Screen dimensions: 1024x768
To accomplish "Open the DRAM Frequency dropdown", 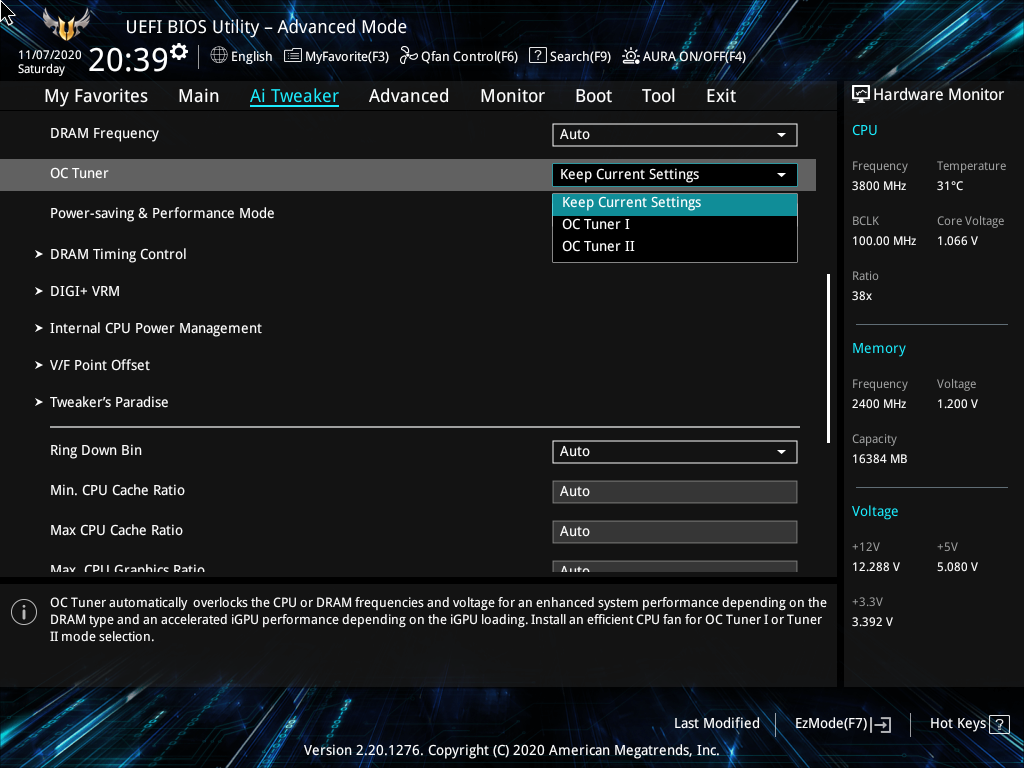I will point(675,135).
